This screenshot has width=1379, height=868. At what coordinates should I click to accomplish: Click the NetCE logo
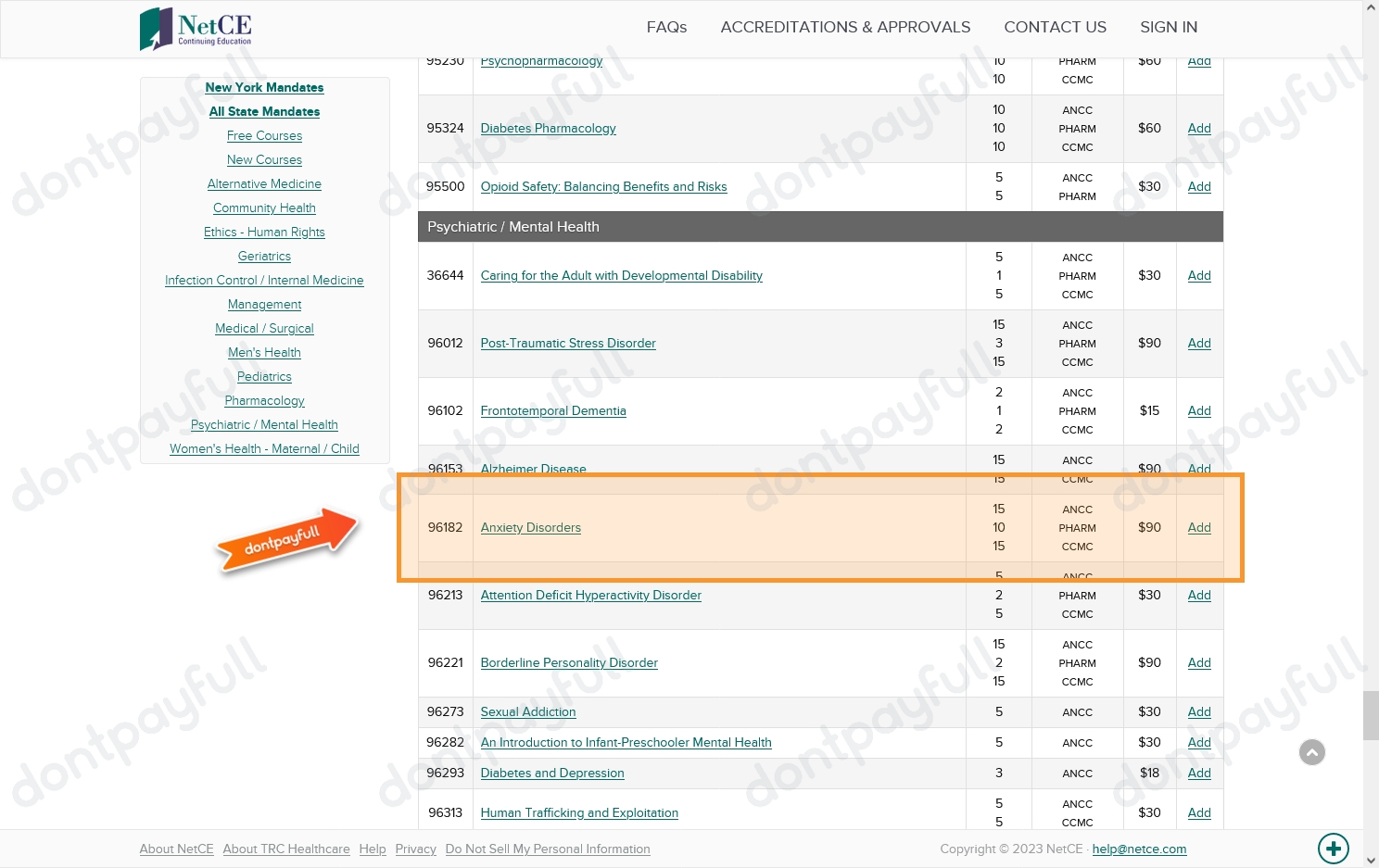(x=195, y=28)
